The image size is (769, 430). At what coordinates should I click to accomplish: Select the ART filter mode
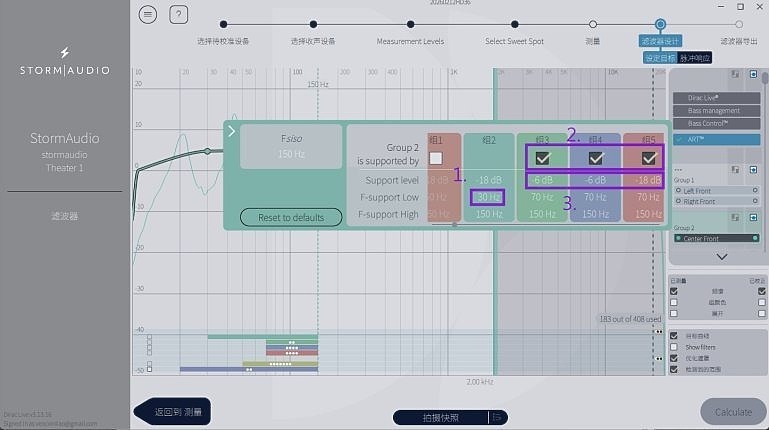[x=717, y=139]
